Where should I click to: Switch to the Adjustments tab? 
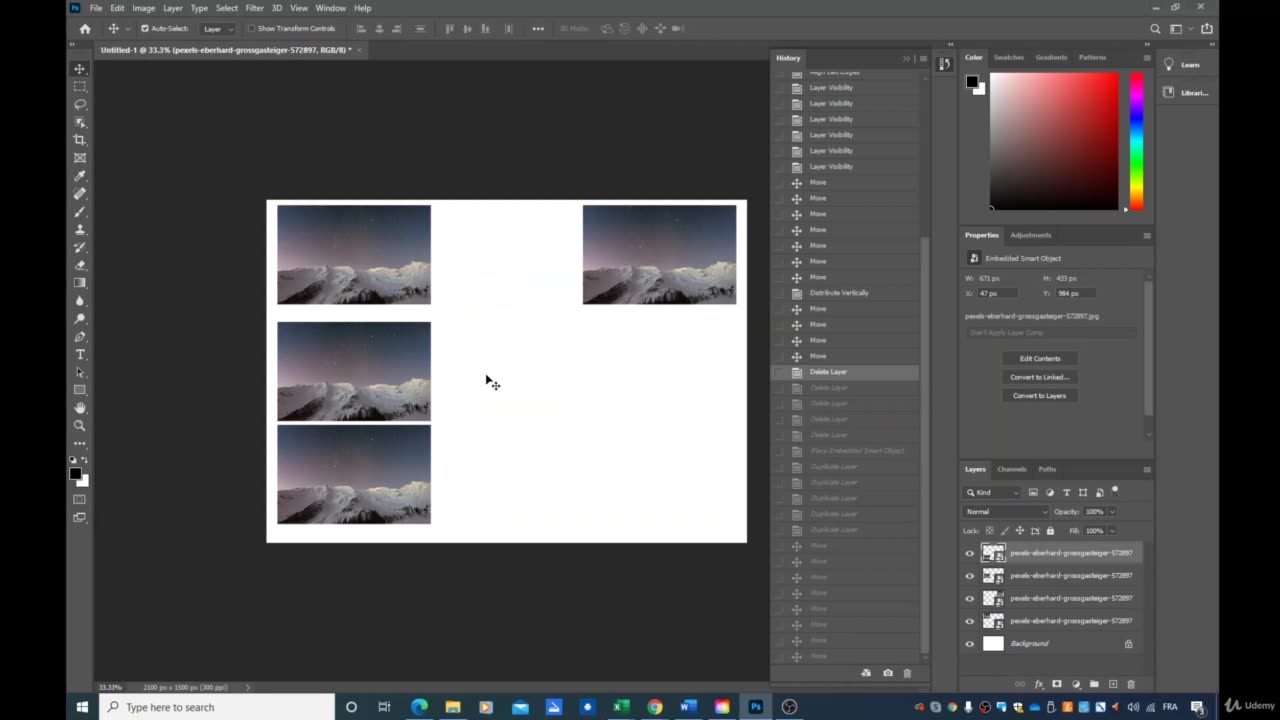point(1031,235)
